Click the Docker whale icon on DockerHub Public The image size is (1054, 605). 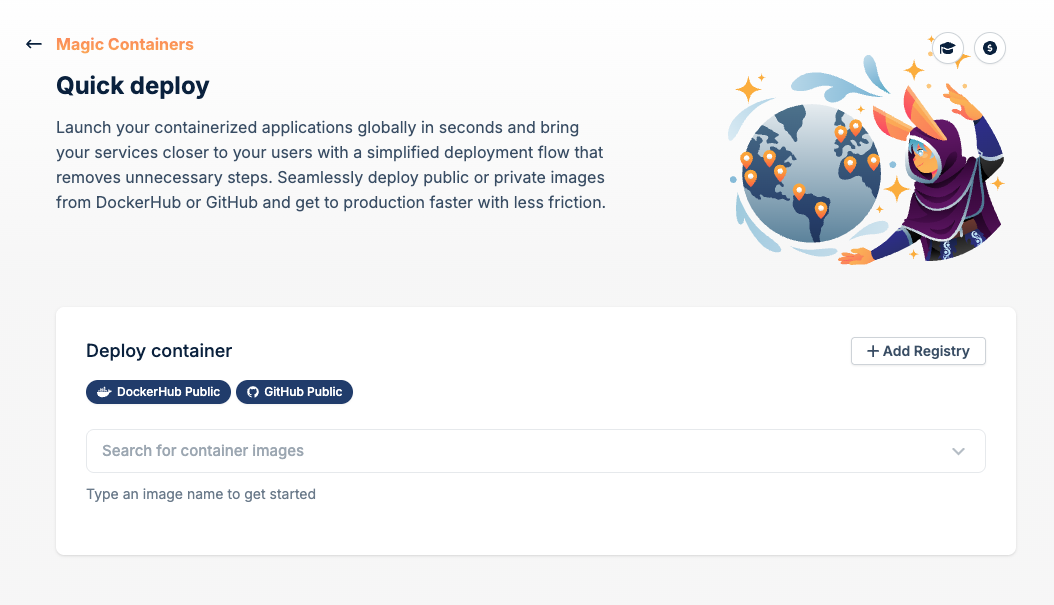point(103,392)
